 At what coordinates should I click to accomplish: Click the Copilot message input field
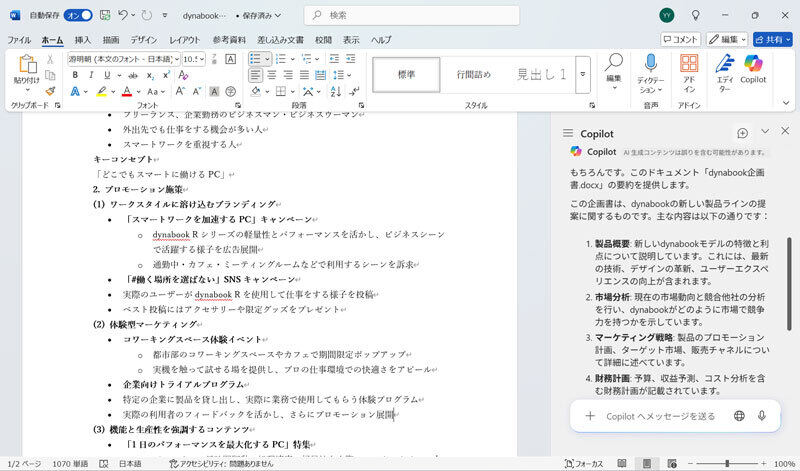pos(660,416)
